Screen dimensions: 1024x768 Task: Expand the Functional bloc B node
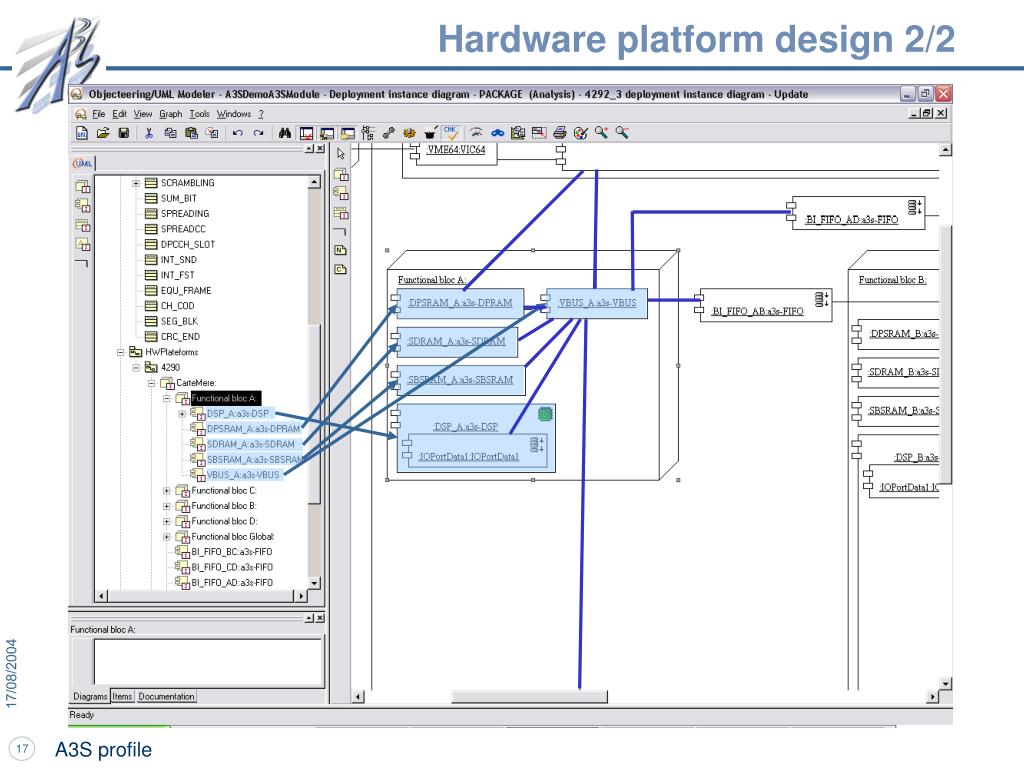[167, 506]
